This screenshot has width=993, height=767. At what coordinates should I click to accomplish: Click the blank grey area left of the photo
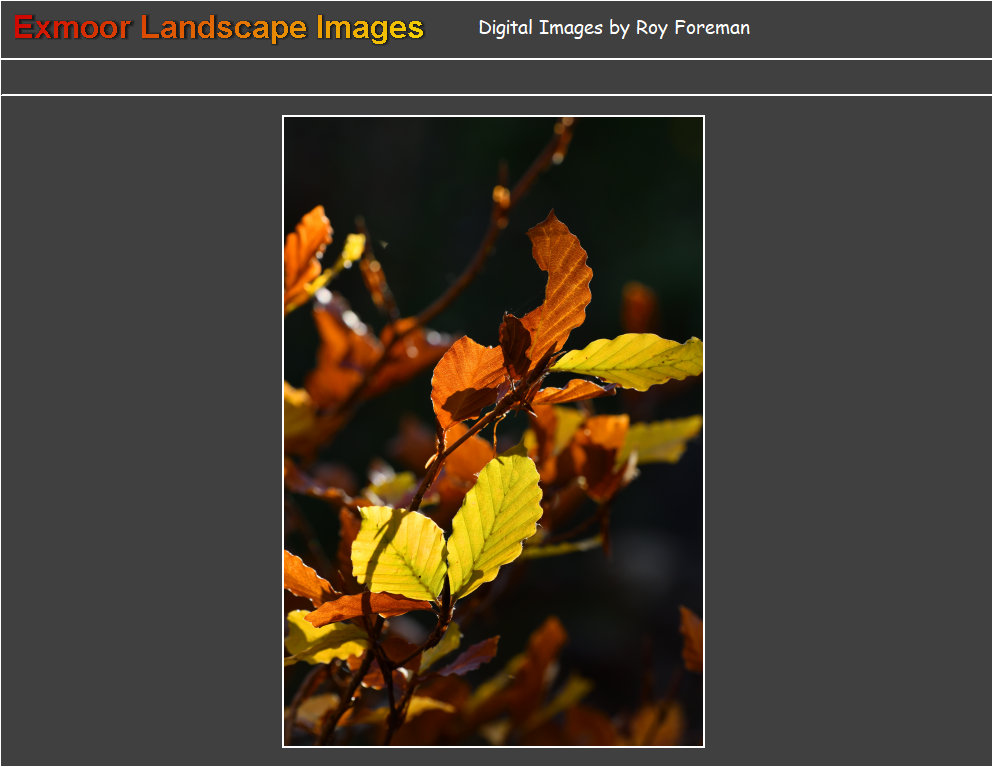point(140,430)
